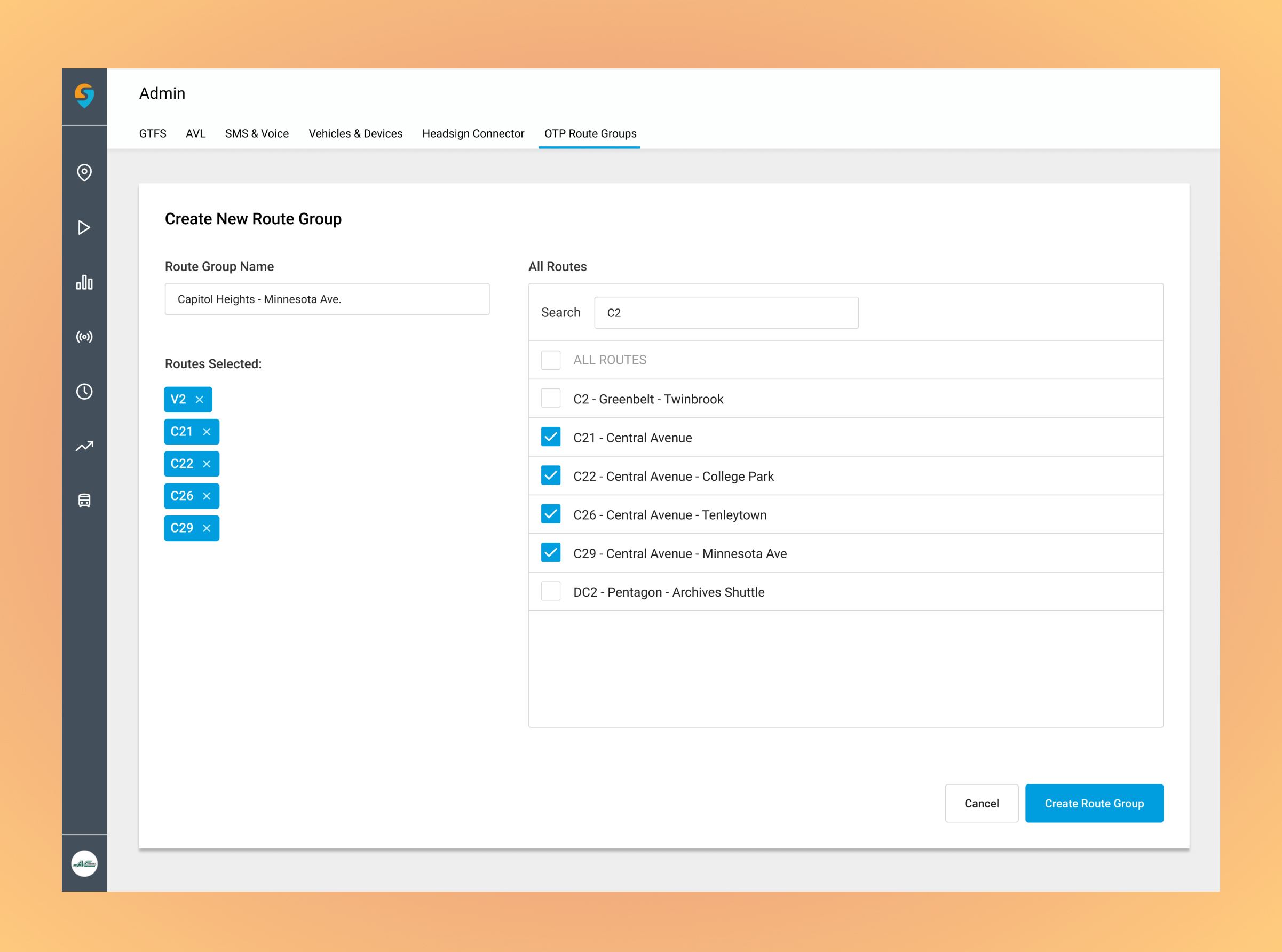
Task: Remove the V2 route chip
Action: [200, 399]
